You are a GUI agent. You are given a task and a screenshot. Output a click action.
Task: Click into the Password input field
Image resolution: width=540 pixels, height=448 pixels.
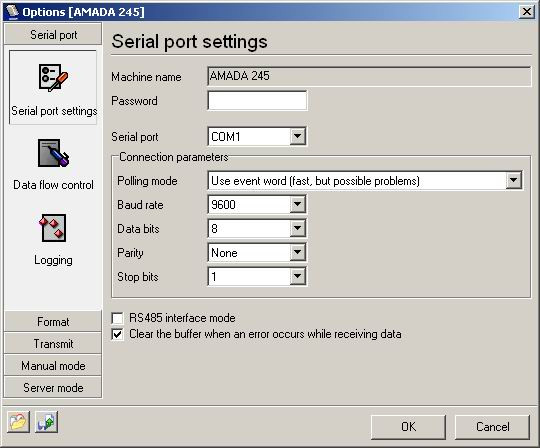click(x=257, y=101)
